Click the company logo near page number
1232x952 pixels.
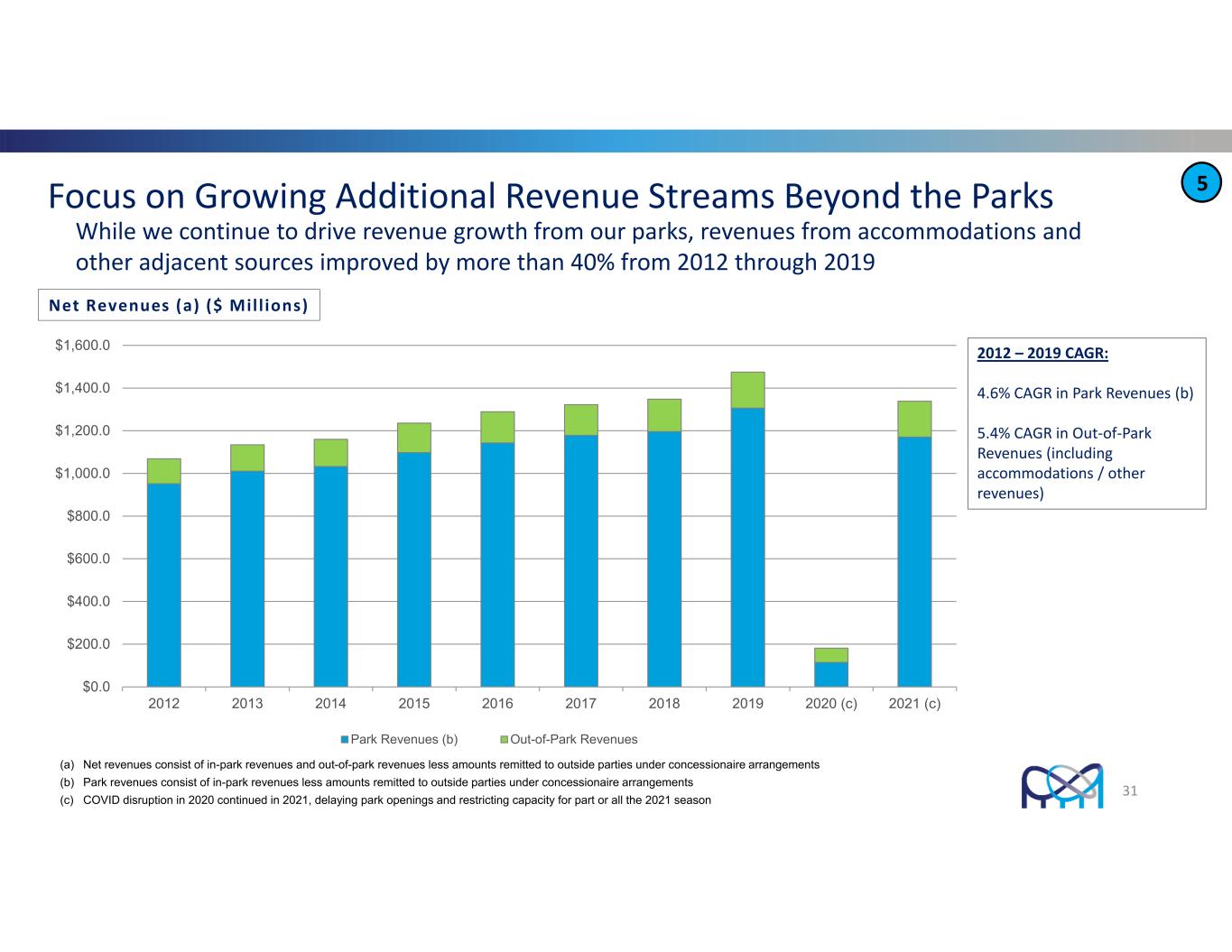pyautogui.click(x=1061, y=787)
